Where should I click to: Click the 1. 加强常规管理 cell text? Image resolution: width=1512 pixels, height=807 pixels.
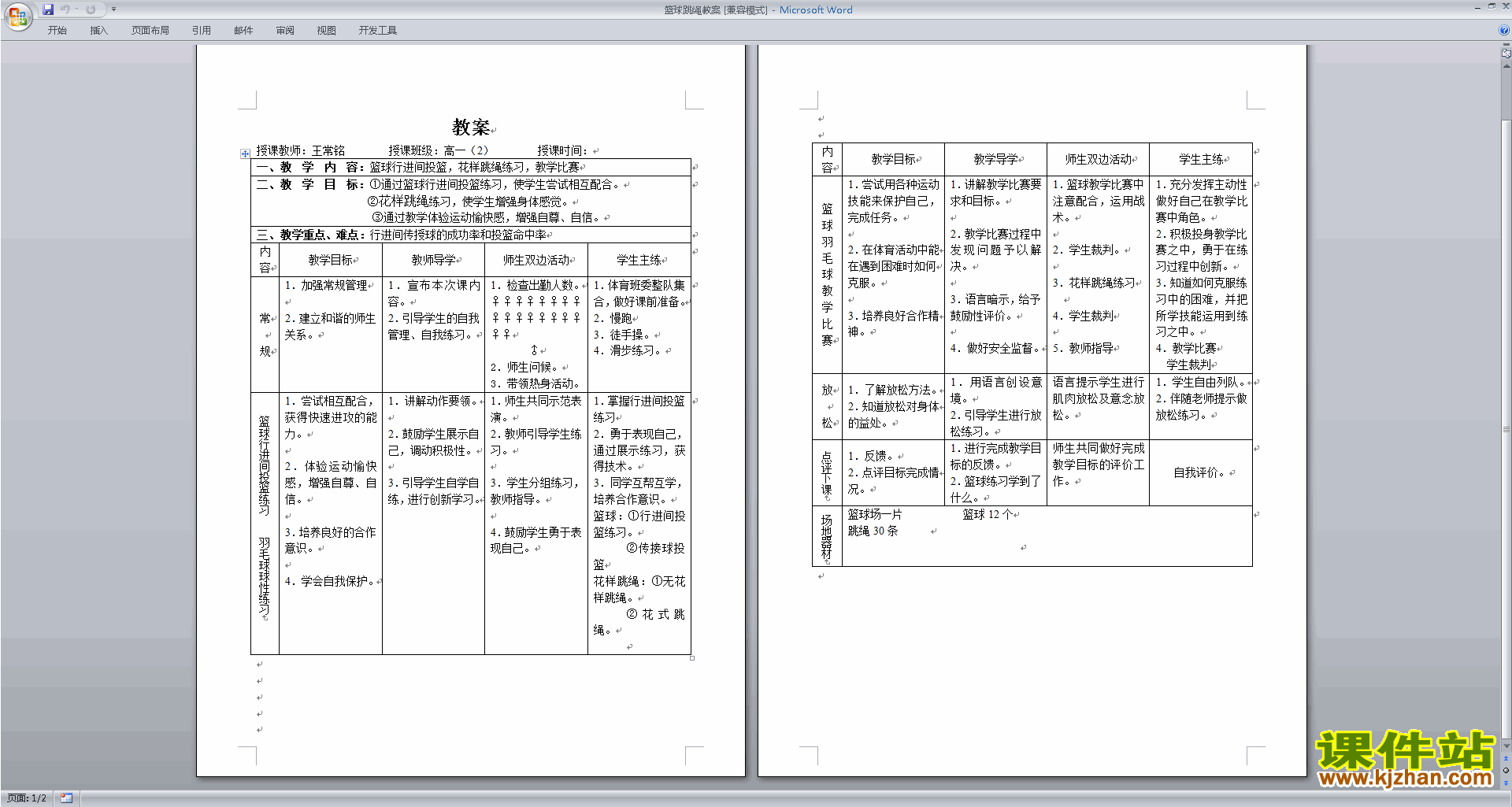[326, 285]
